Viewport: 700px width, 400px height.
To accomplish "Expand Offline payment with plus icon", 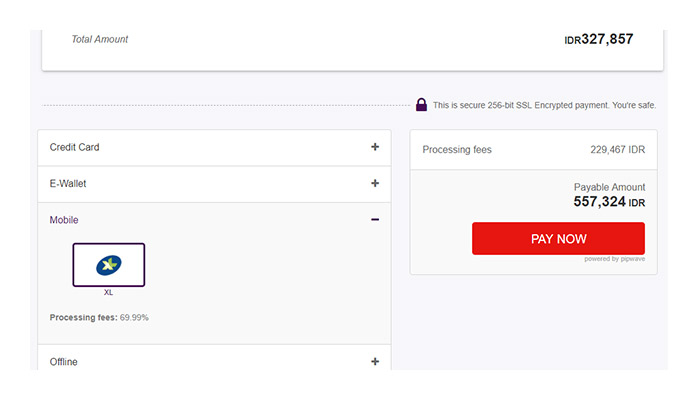I will tap(375, 362).
